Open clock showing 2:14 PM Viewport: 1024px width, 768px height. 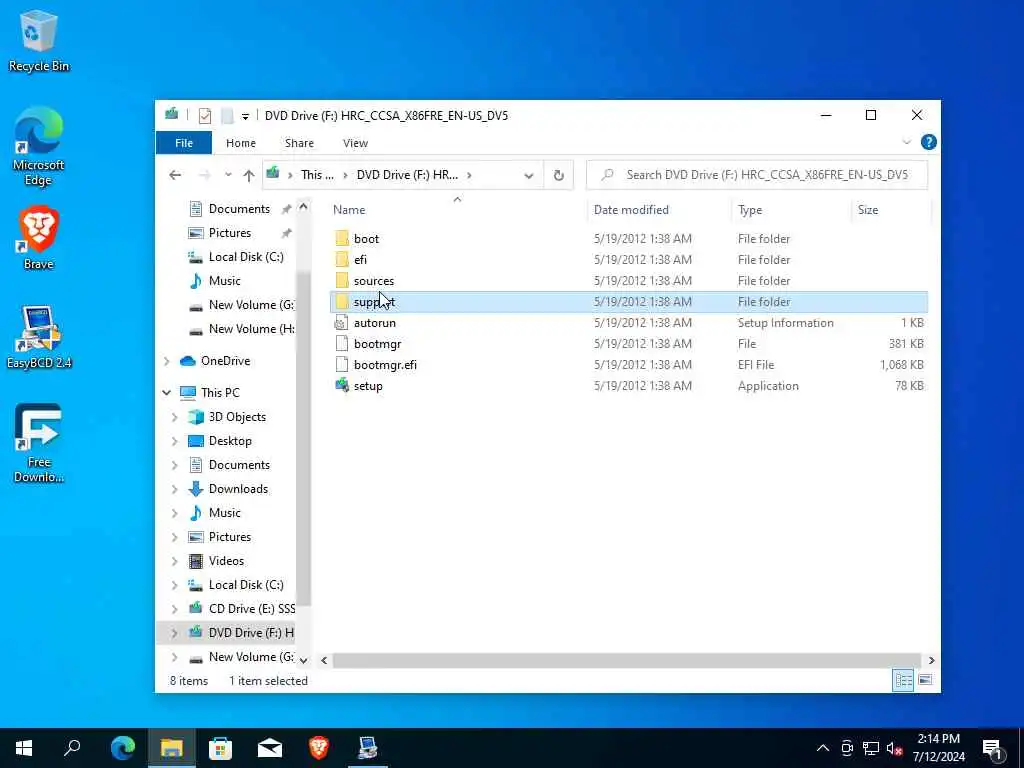938,748
